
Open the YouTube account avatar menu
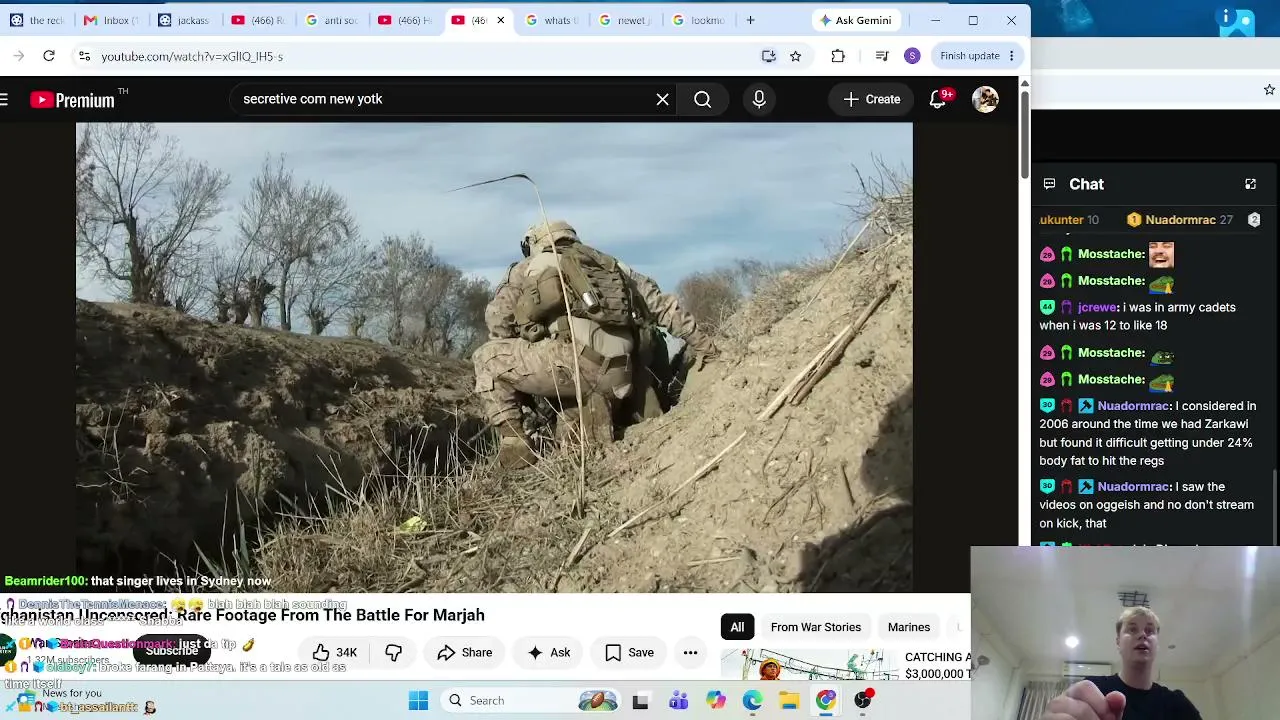985,99
